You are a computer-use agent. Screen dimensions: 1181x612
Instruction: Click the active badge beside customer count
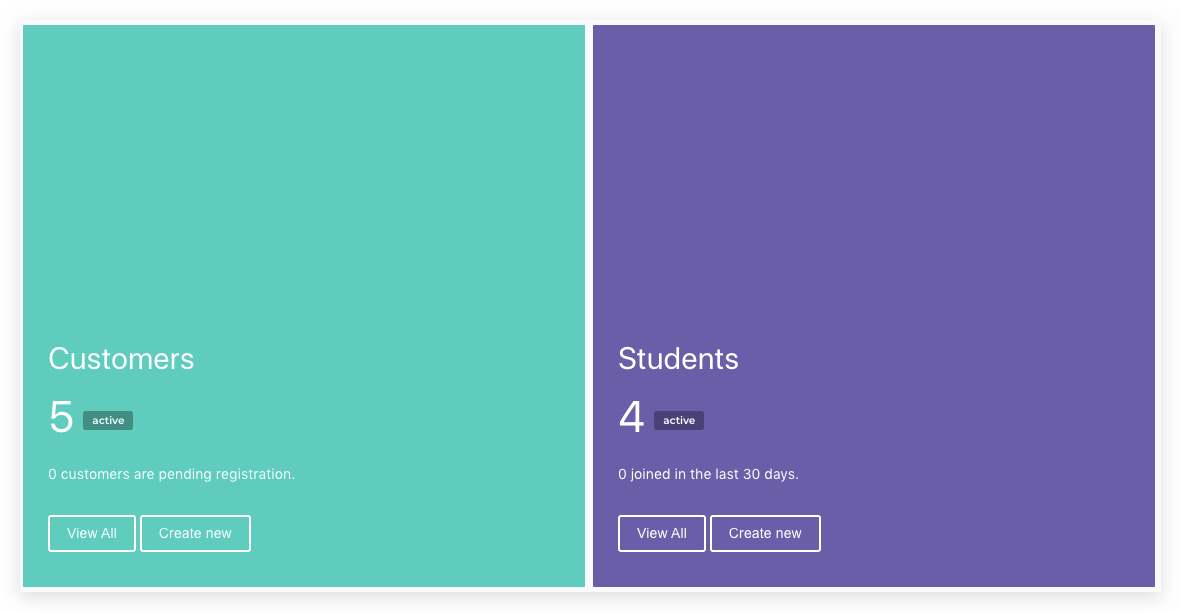(108, 420)
